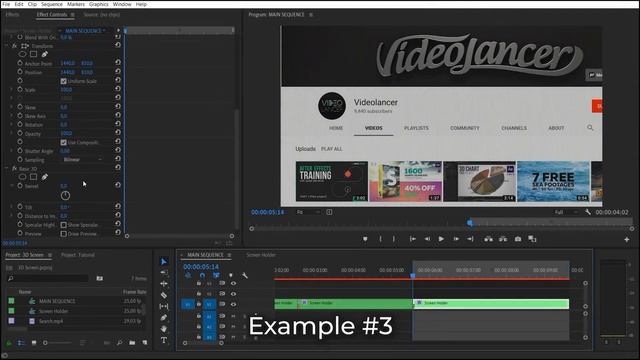Open the Sequence menu

52,4
